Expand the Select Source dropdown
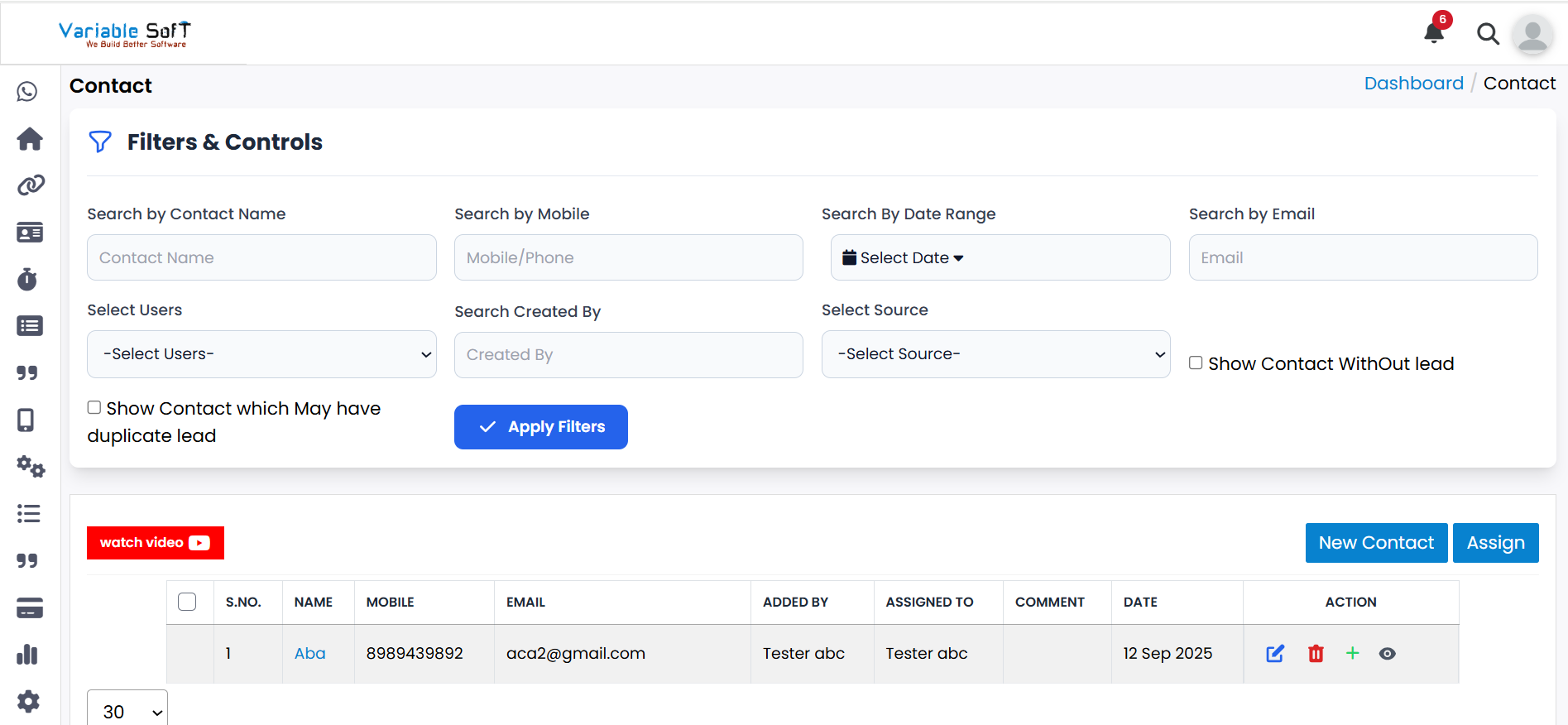 click(x=995, y=354)
